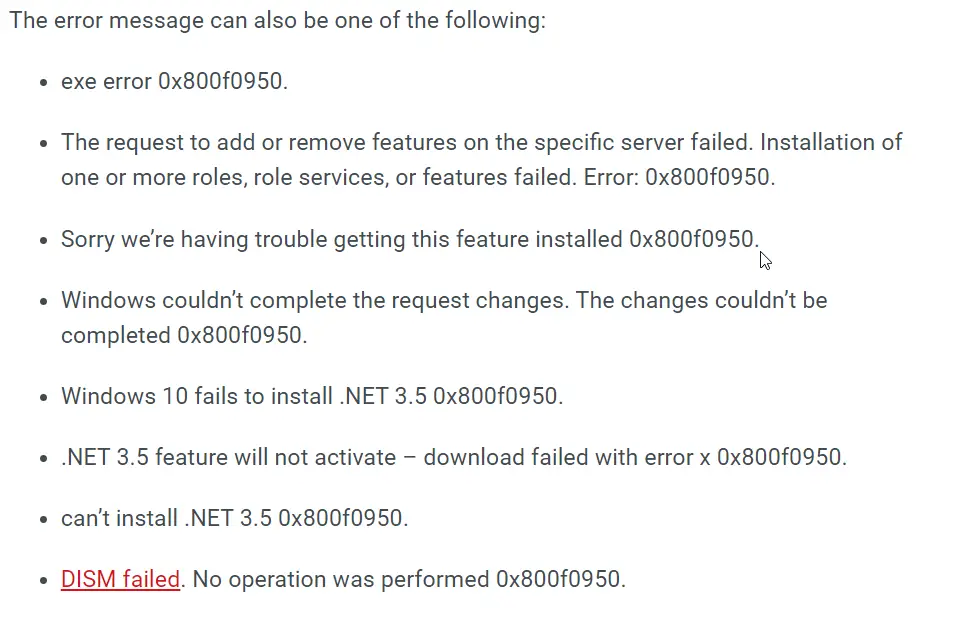Click the line starting 'The request to add or remove'

[x=482, y=143]
